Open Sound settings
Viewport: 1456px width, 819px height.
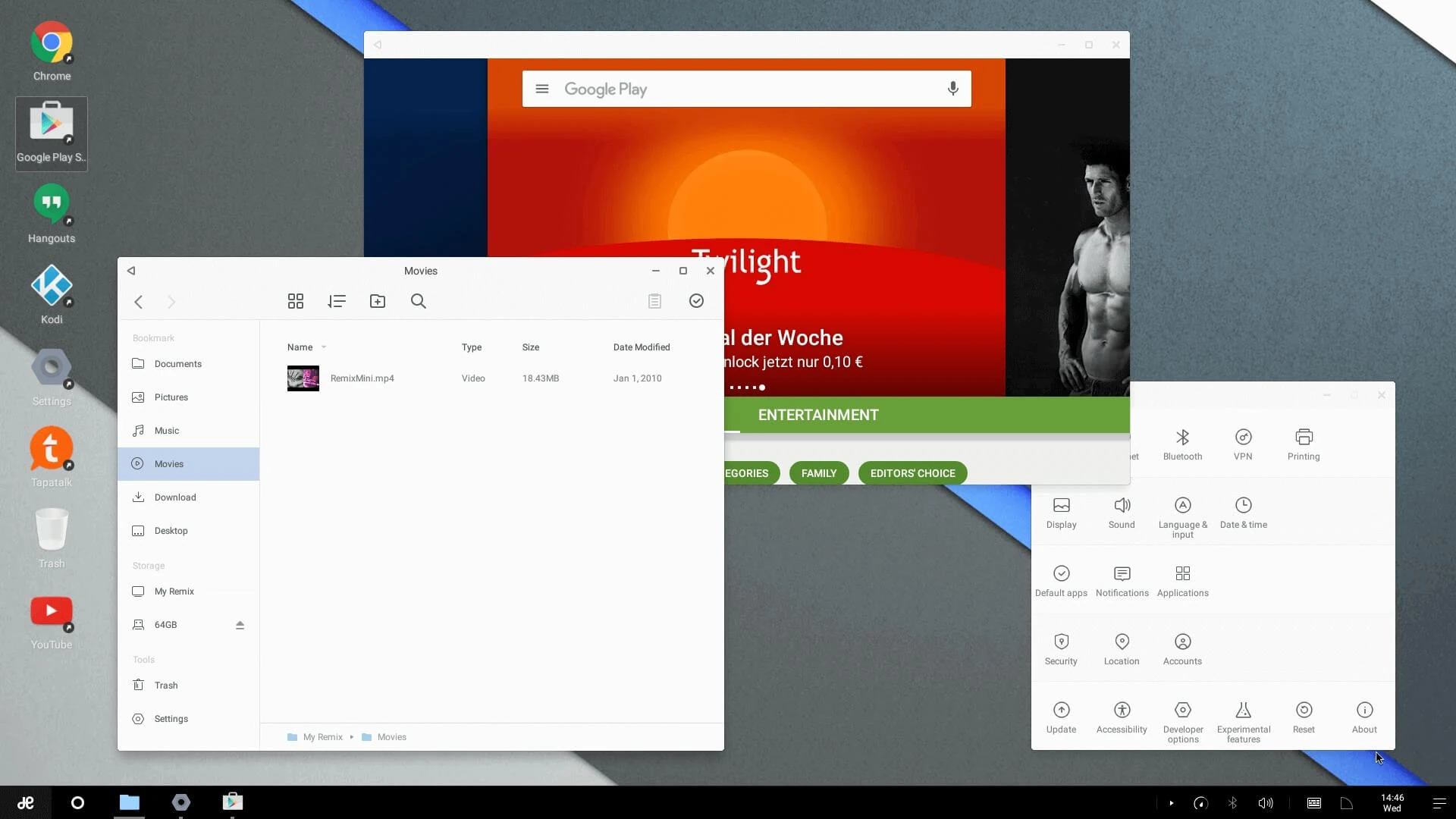click(x=1122, y=513)
